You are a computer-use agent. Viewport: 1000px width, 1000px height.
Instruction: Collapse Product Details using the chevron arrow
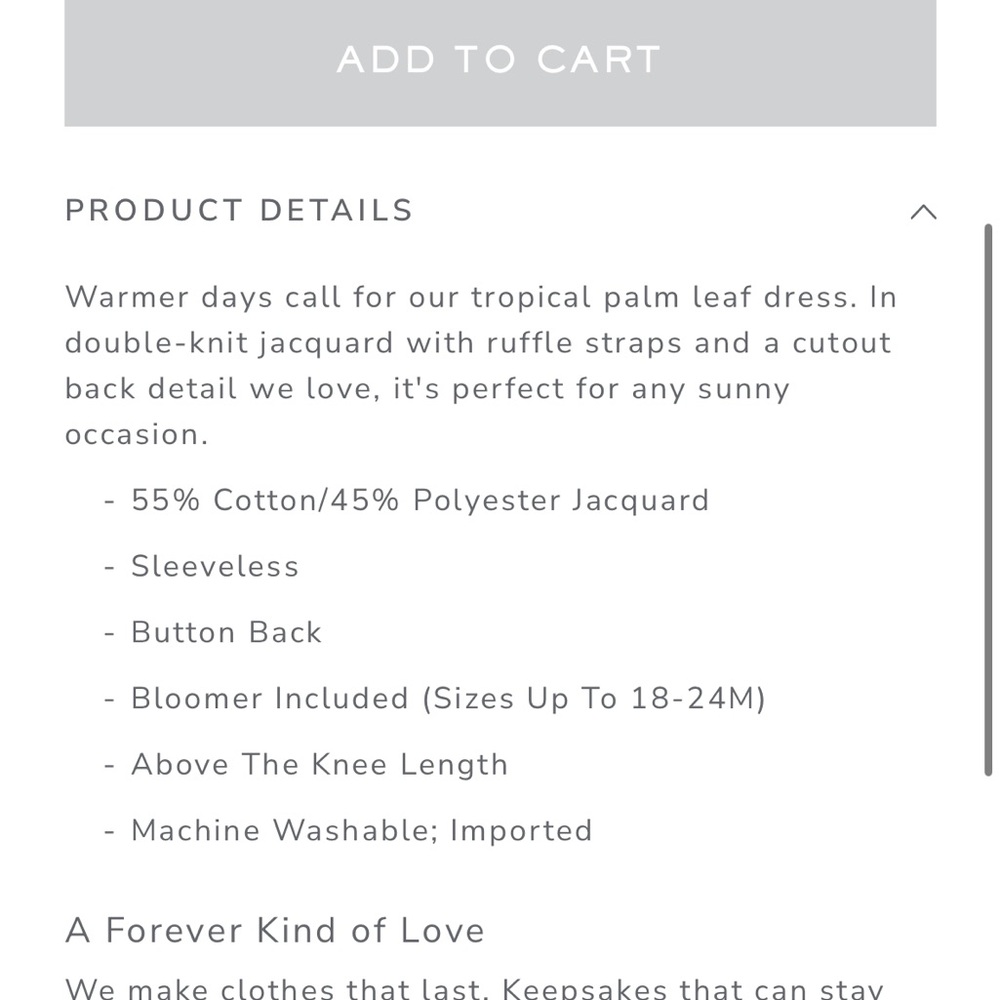pos(923,212)
